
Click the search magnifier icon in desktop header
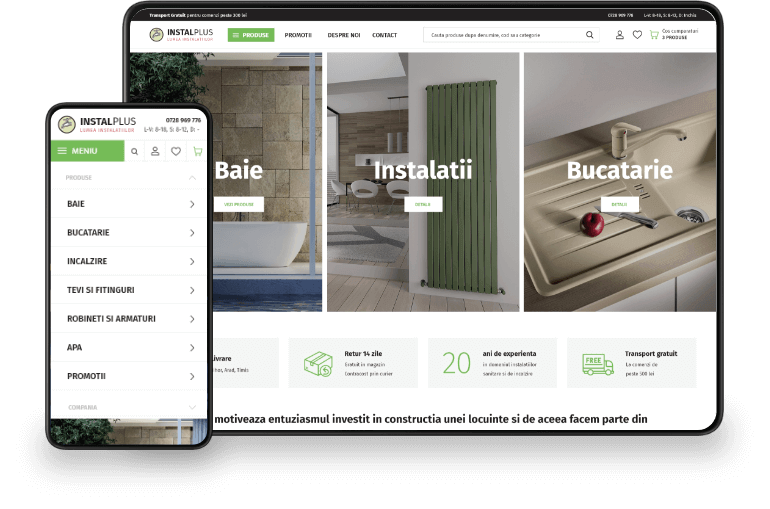coord(589,35)
